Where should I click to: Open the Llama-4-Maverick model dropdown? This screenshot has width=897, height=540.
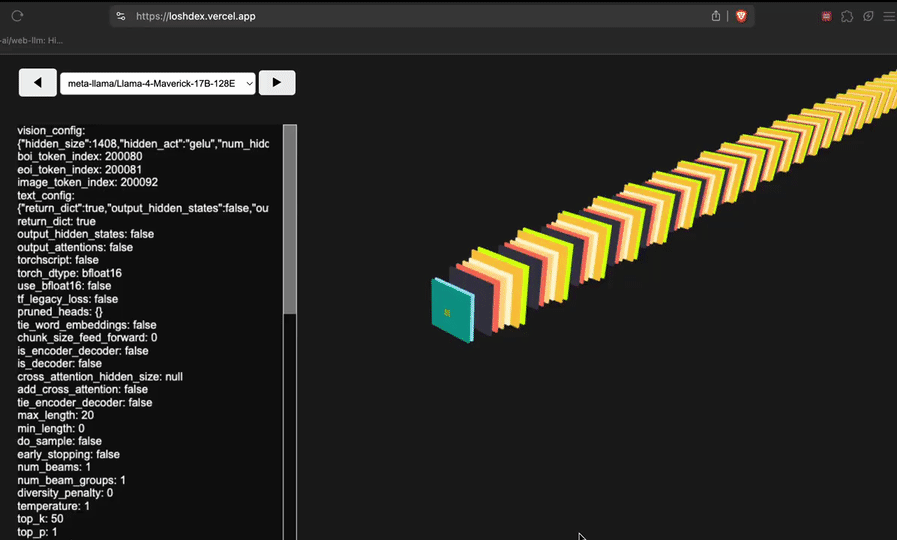(x=158, y=84)
